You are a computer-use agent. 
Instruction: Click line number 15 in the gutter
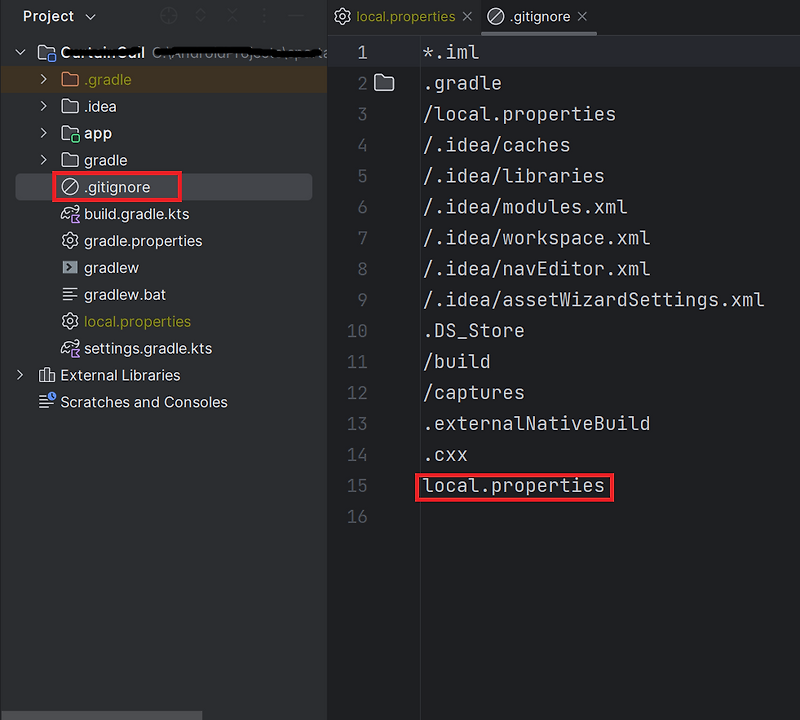click(x=357, y=486)
